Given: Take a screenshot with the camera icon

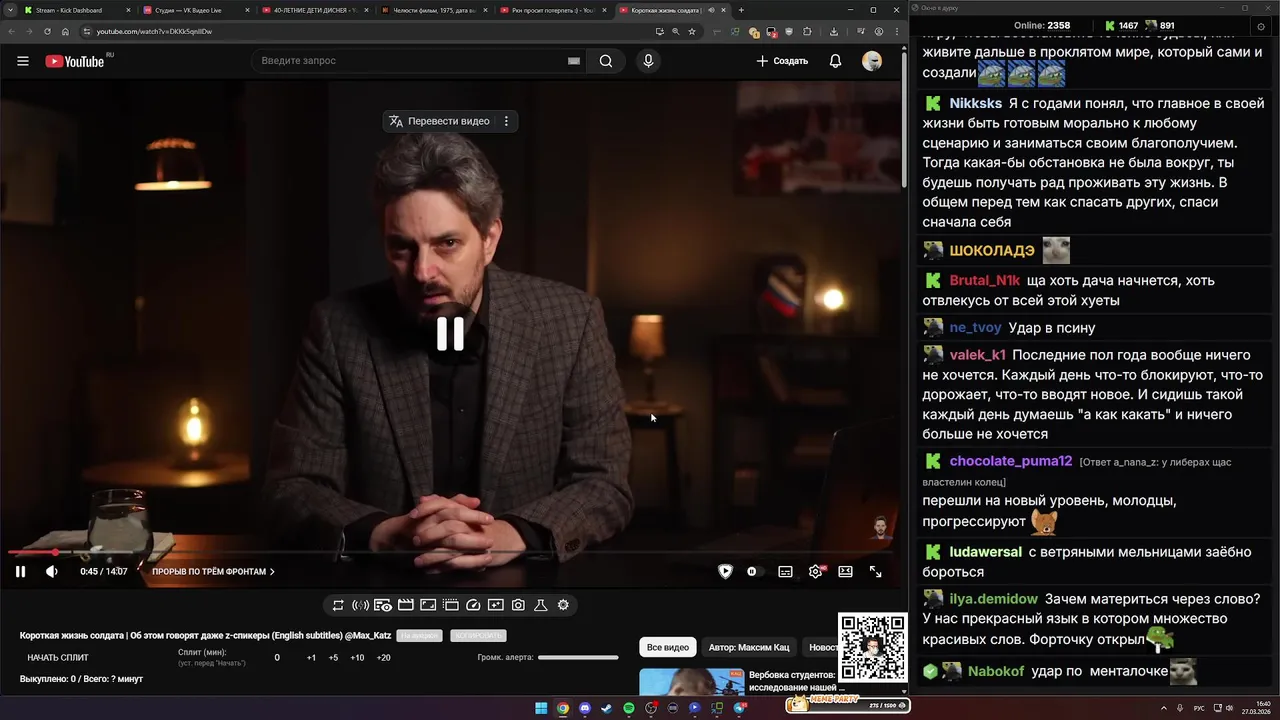Looking at the screenshot, I should (518, 605).
